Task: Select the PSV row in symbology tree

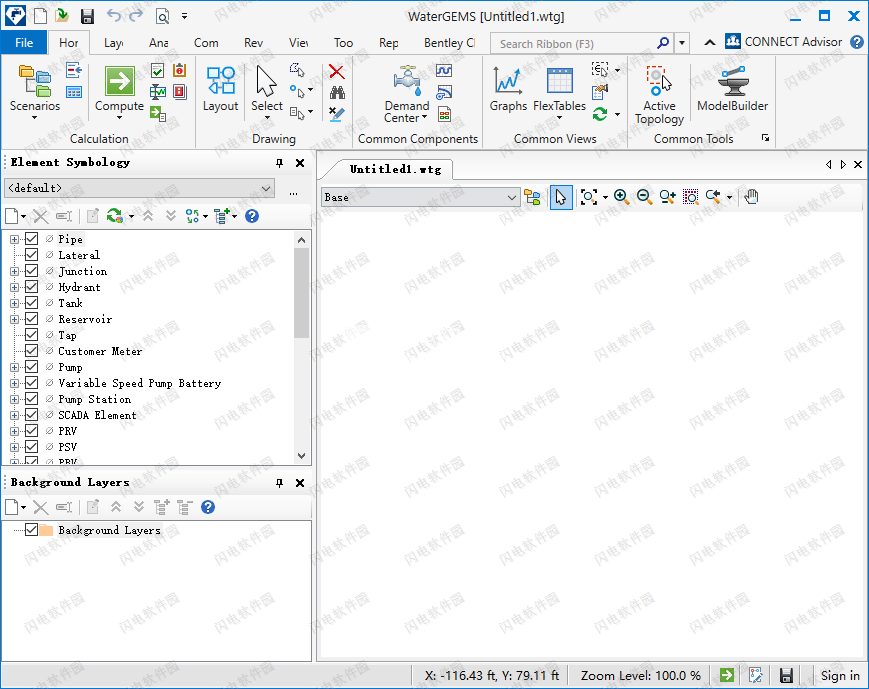Action: click(68, 447)
